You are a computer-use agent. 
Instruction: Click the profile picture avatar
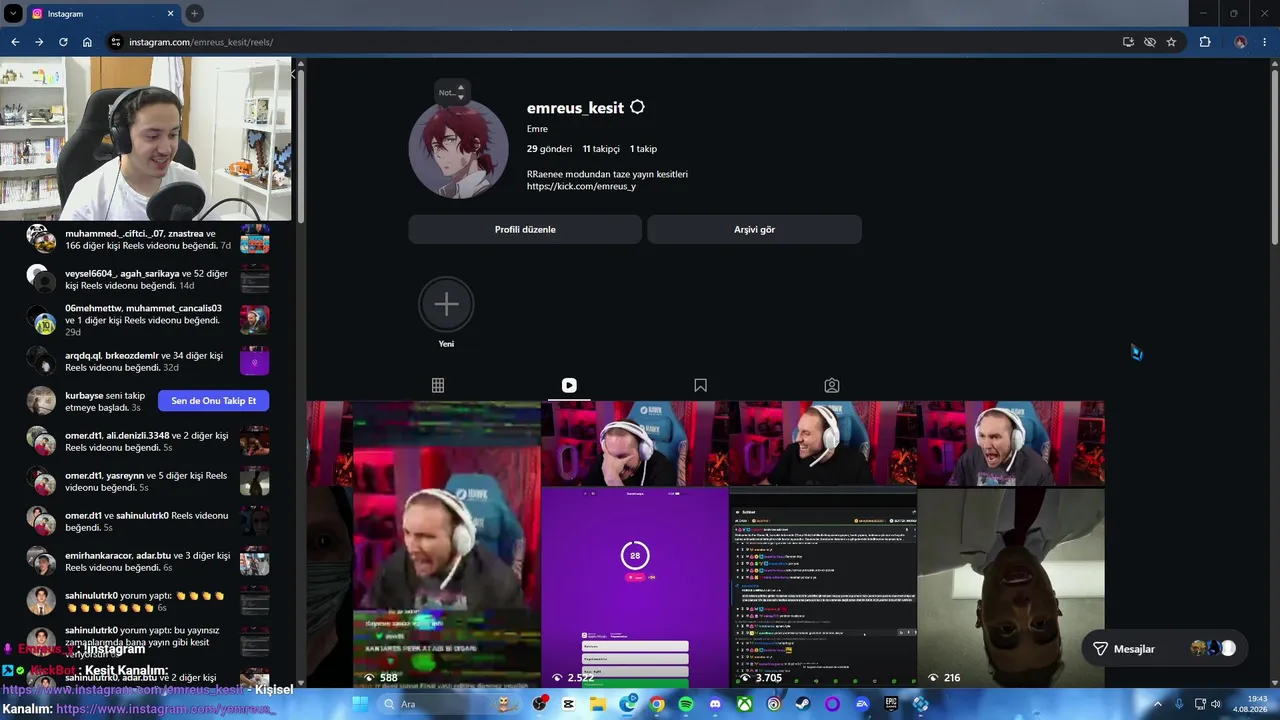click(458, 149)
